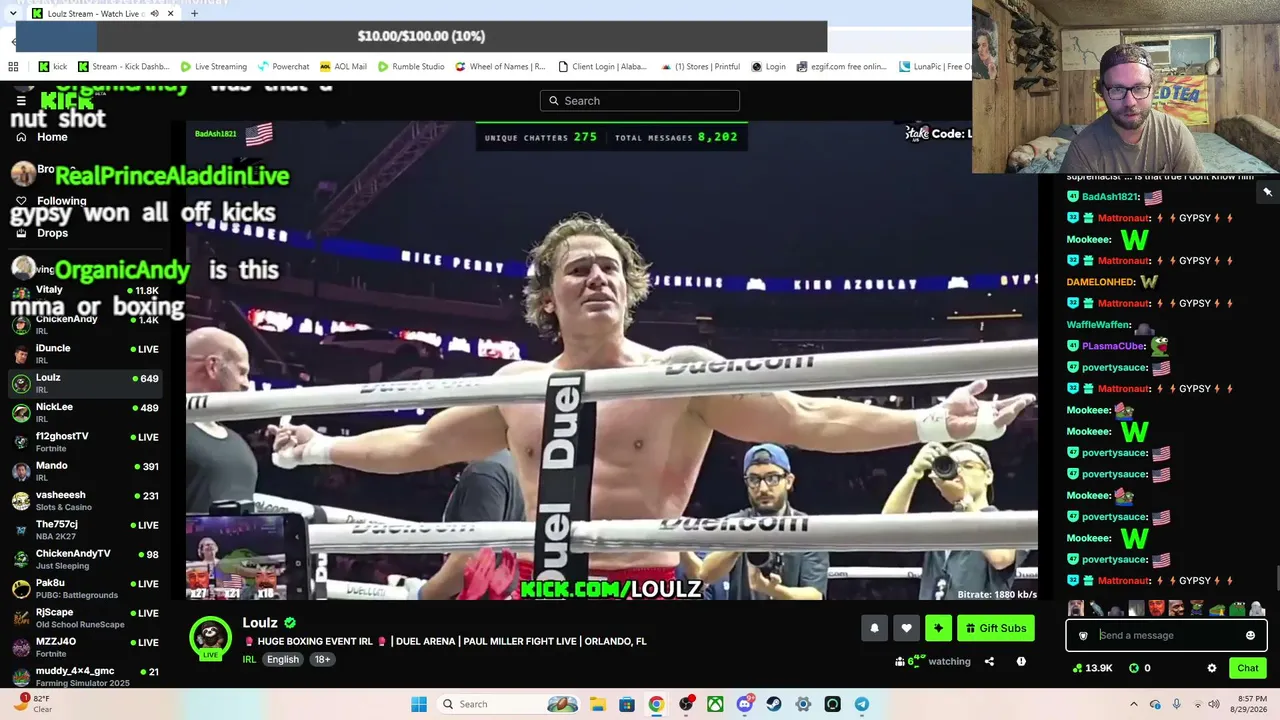Open RjScape channel in sidebar
This screenshot has height=720, width=1280.
pos(86,618)
